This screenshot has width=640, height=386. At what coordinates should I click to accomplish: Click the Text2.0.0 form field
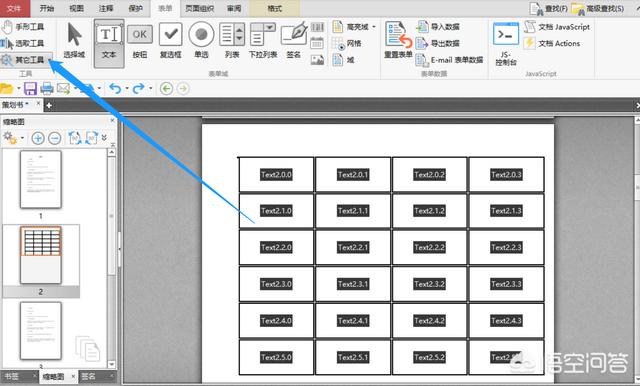276,175
